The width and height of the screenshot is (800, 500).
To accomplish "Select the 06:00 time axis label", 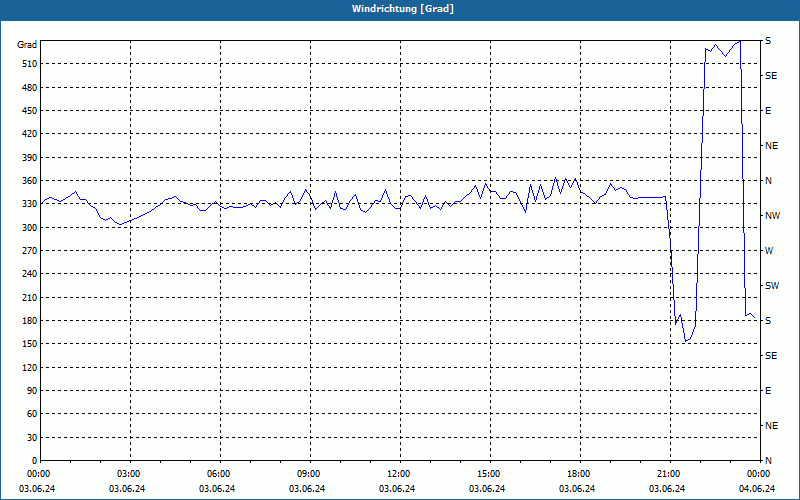I will tap(218, 474).
